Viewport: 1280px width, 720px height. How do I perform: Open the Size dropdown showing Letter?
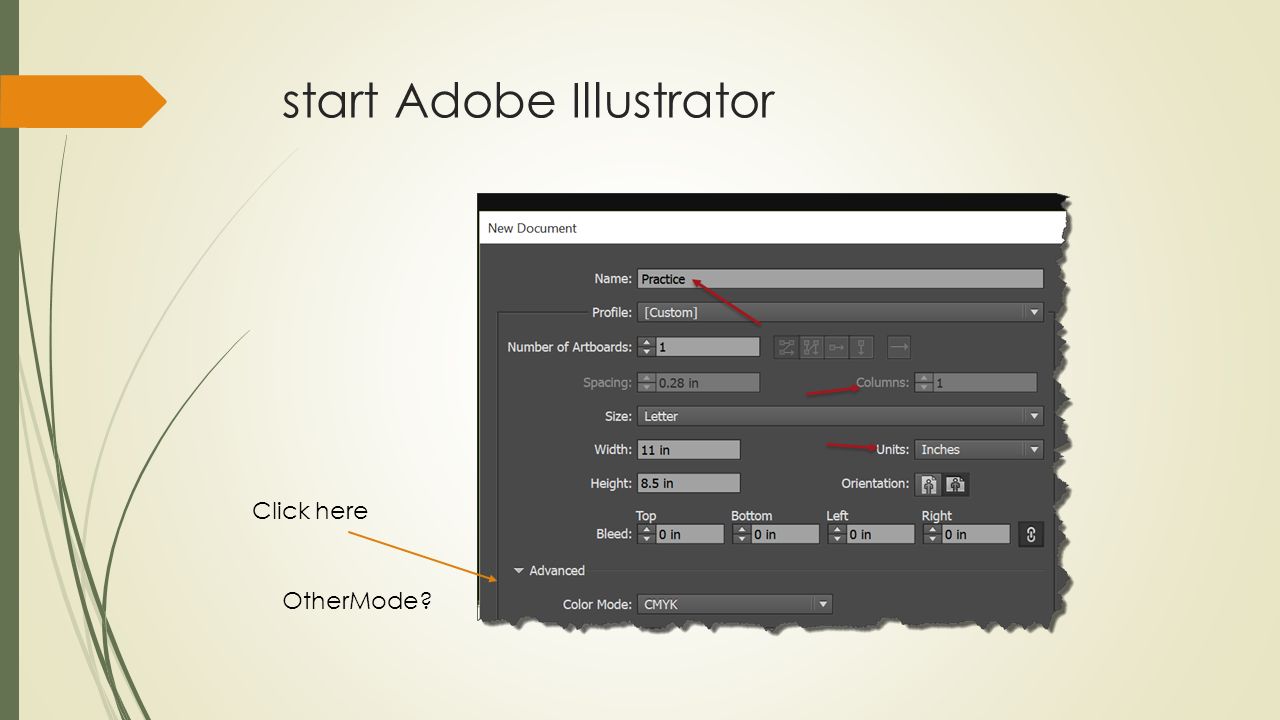tap(840, 416)
